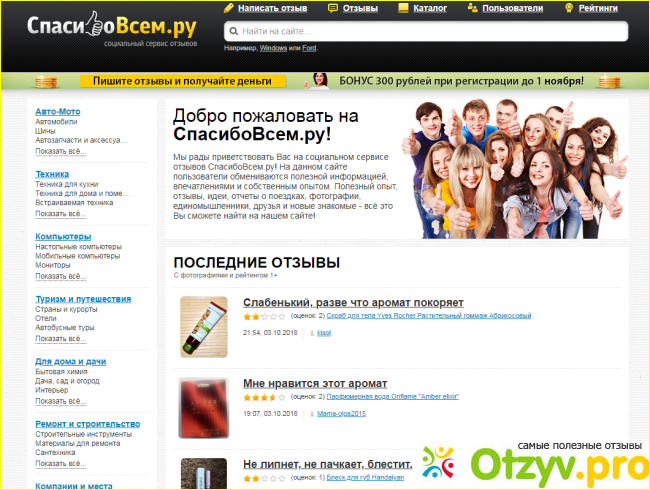The width and height of the screenshot is (650, 490).
Task: Open the review titled Мне нравится этот аромат
Action: [315, 383]
